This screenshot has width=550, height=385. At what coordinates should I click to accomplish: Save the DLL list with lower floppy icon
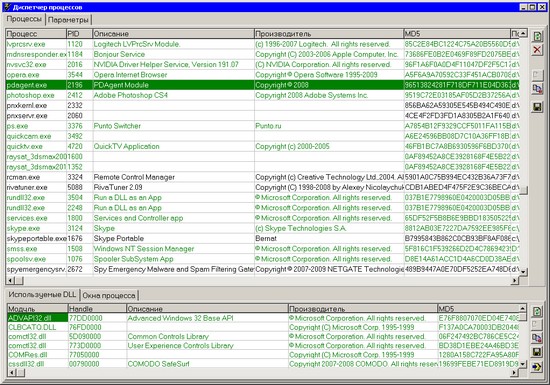pyautogui.click(x=537, y=352)
